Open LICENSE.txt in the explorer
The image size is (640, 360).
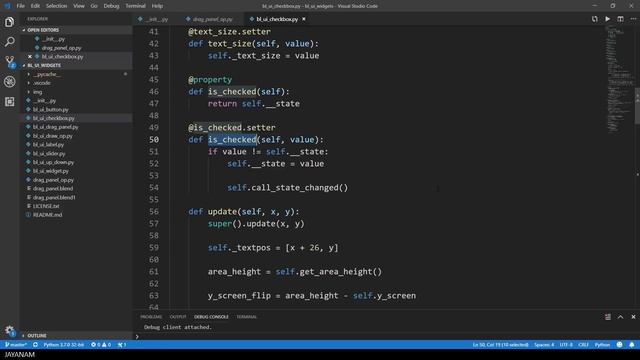pos(46,206)
